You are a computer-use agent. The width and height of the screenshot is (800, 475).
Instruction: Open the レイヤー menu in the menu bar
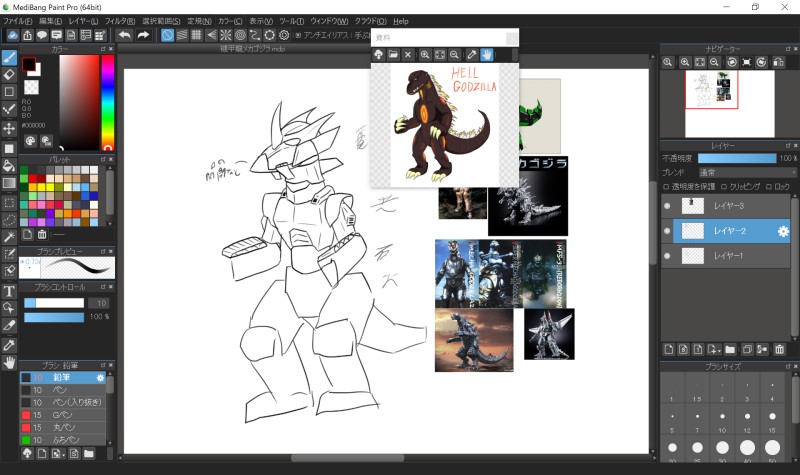83,20
